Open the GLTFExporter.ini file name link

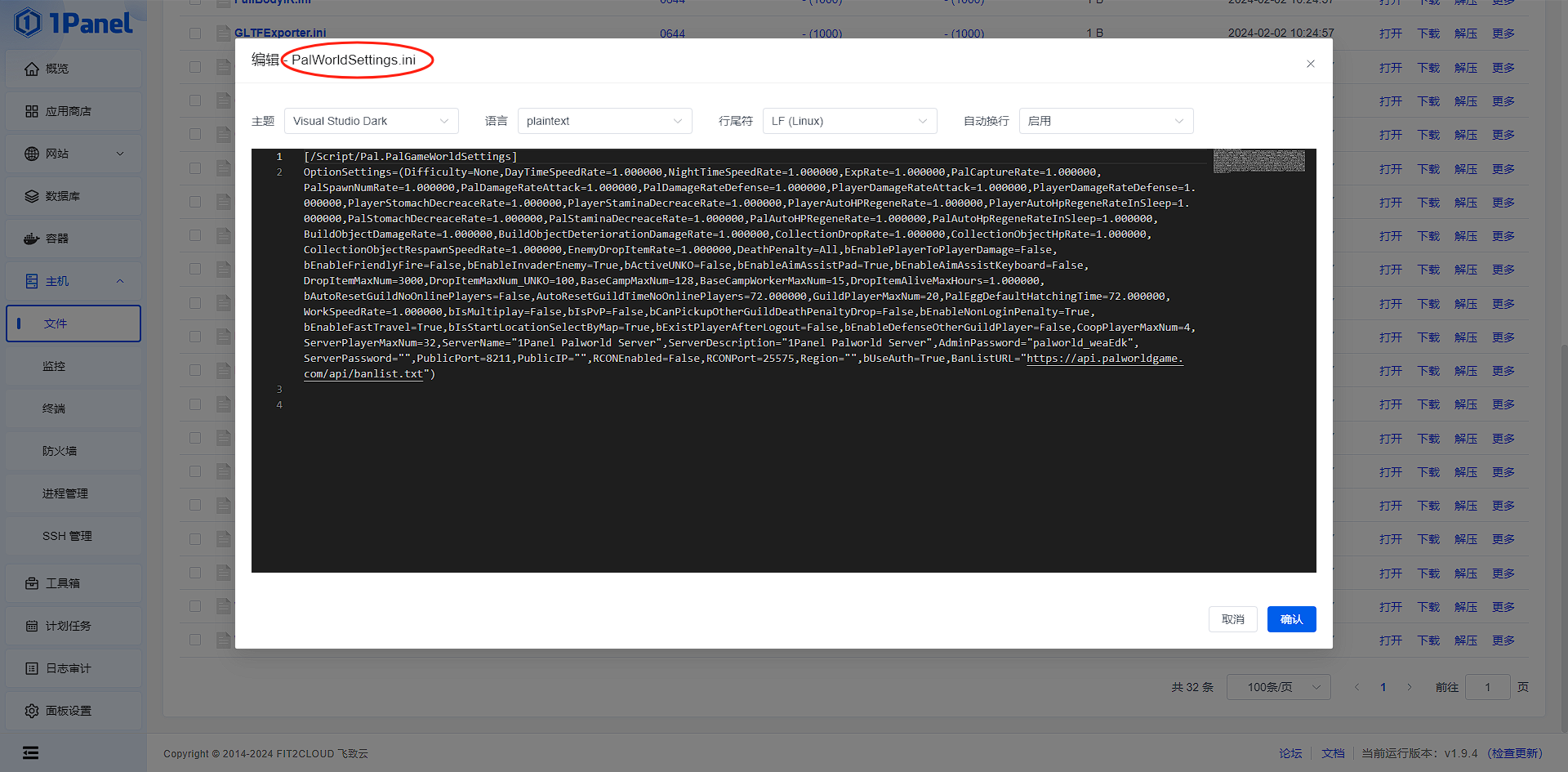(280, 33)
